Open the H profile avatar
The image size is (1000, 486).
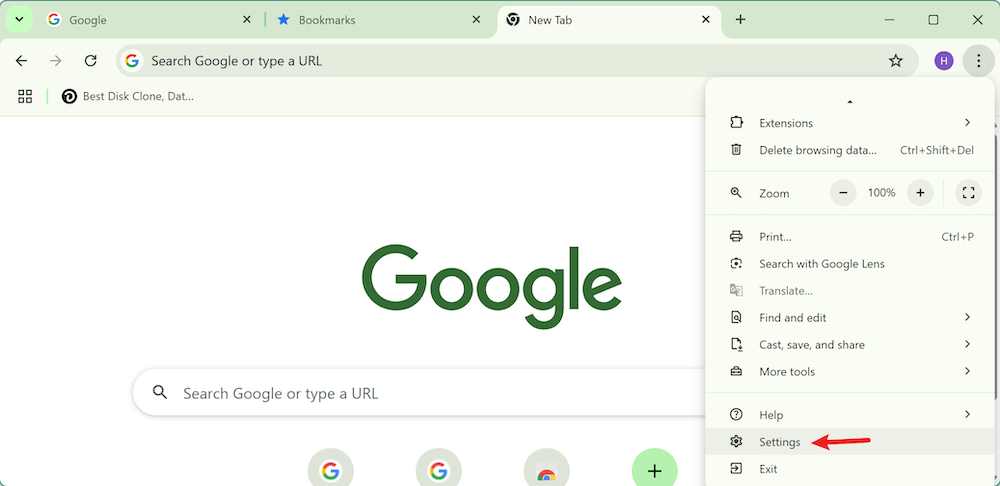[944, 61]
